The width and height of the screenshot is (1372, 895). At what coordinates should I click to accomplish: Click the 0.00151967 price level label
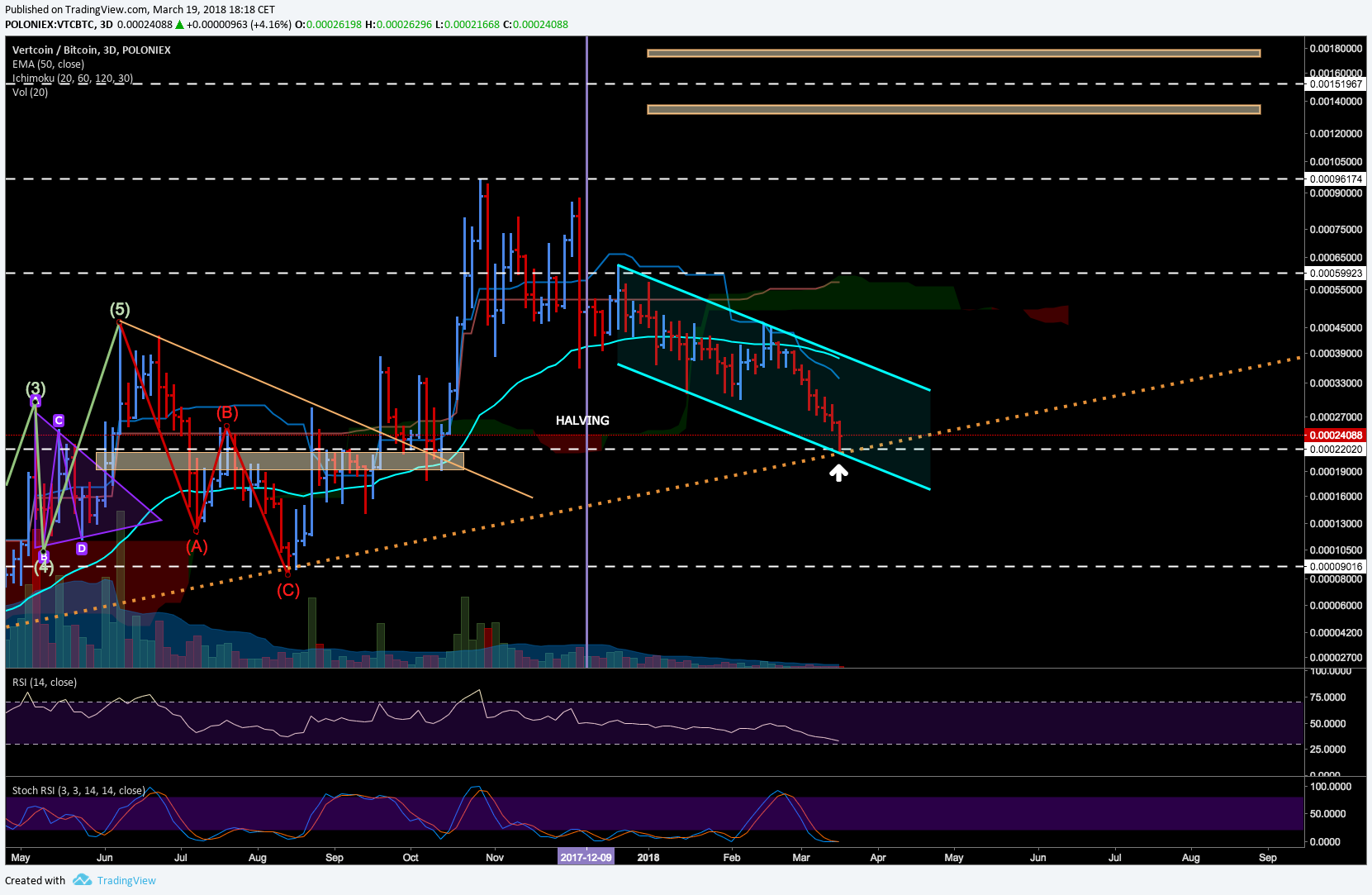pyautogui.click(x=1336, y=84)
